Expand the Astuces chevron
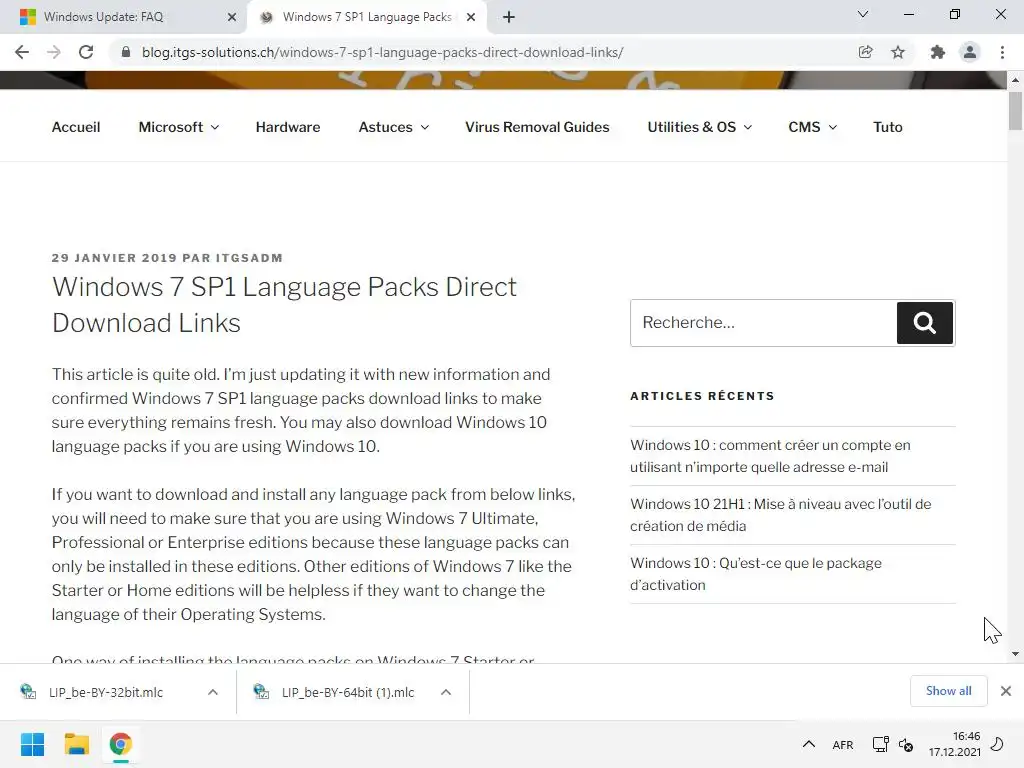Image resolution: width=1024 pixels, height=768 pixels. point(424,127)
